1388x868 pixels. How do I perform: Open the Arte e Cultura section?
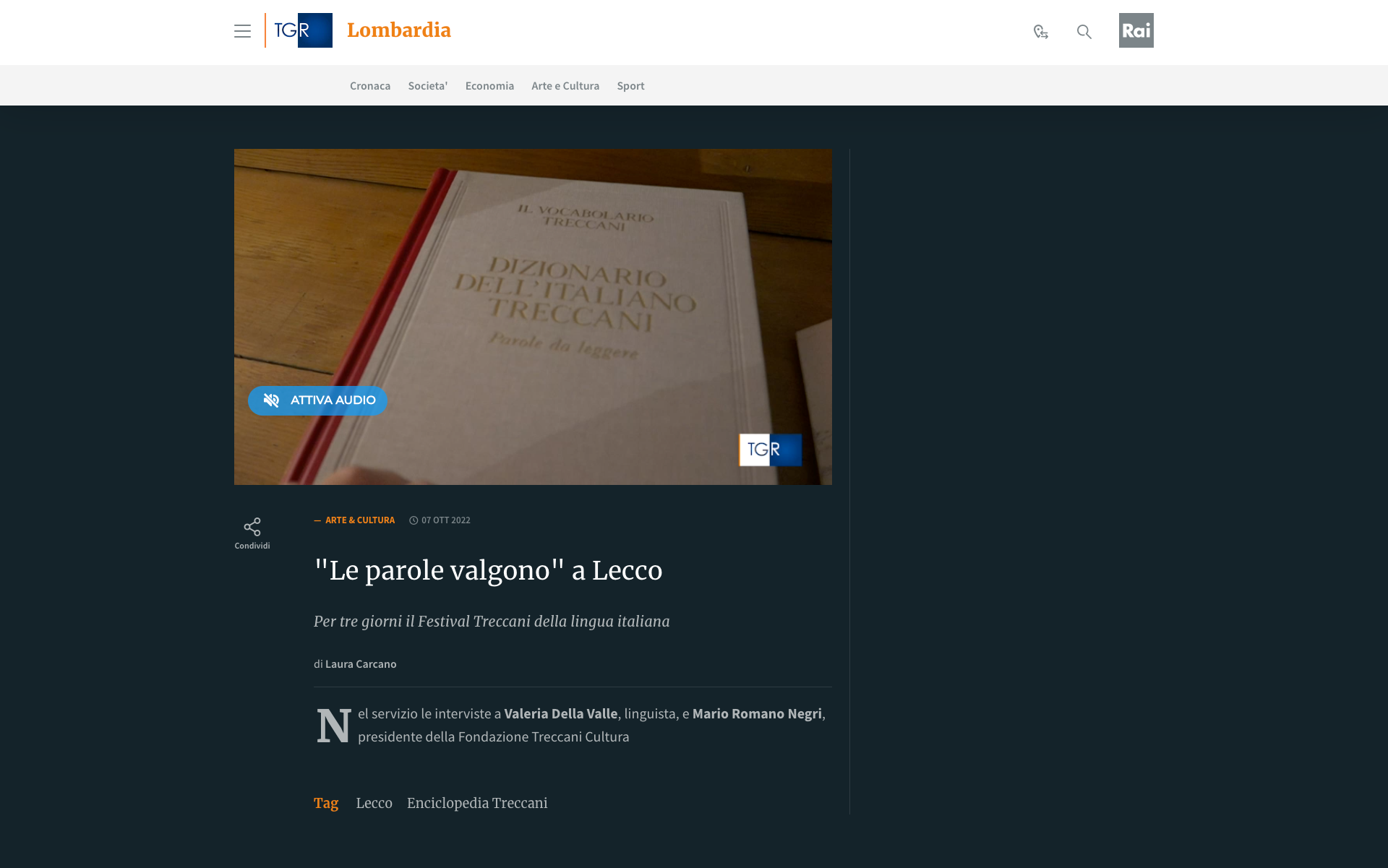coord(565,85)
